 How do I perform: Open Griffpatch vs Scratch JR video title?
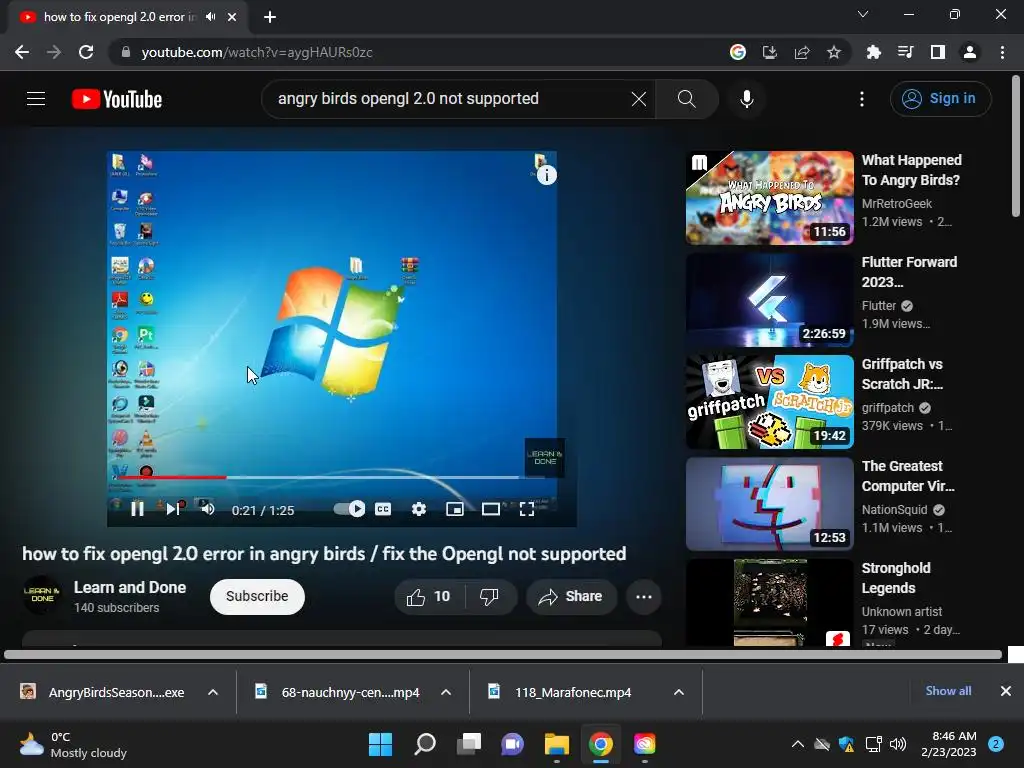[x=902, y=374]
